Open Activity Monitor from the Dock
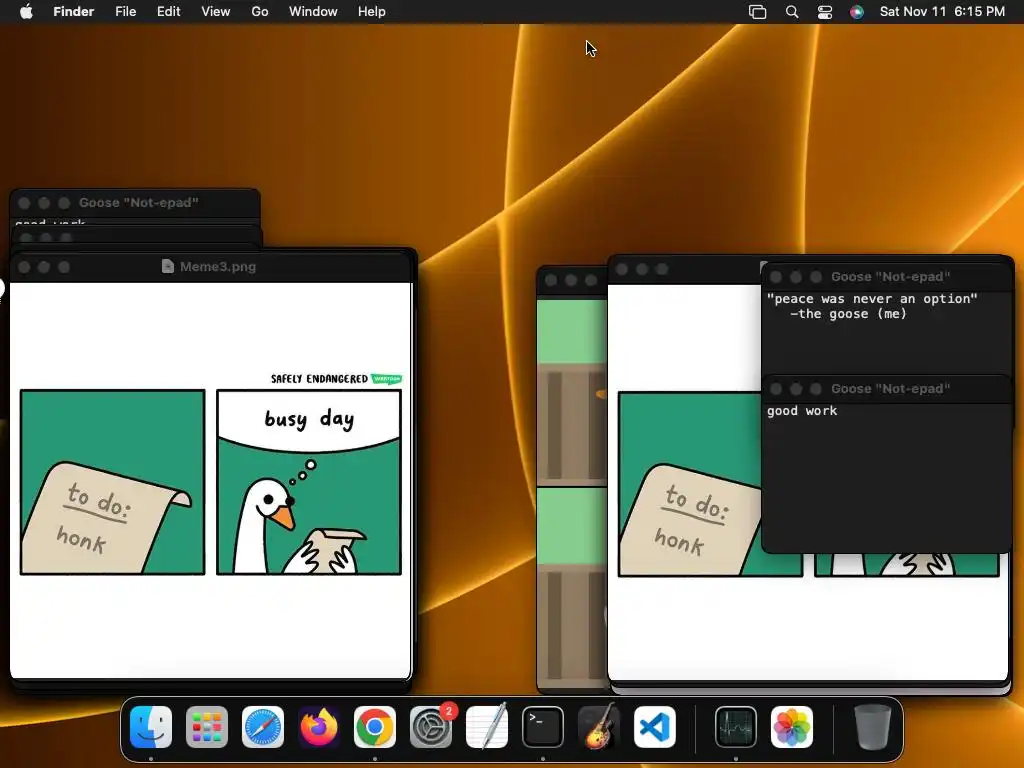 click(x=736, y=727)
